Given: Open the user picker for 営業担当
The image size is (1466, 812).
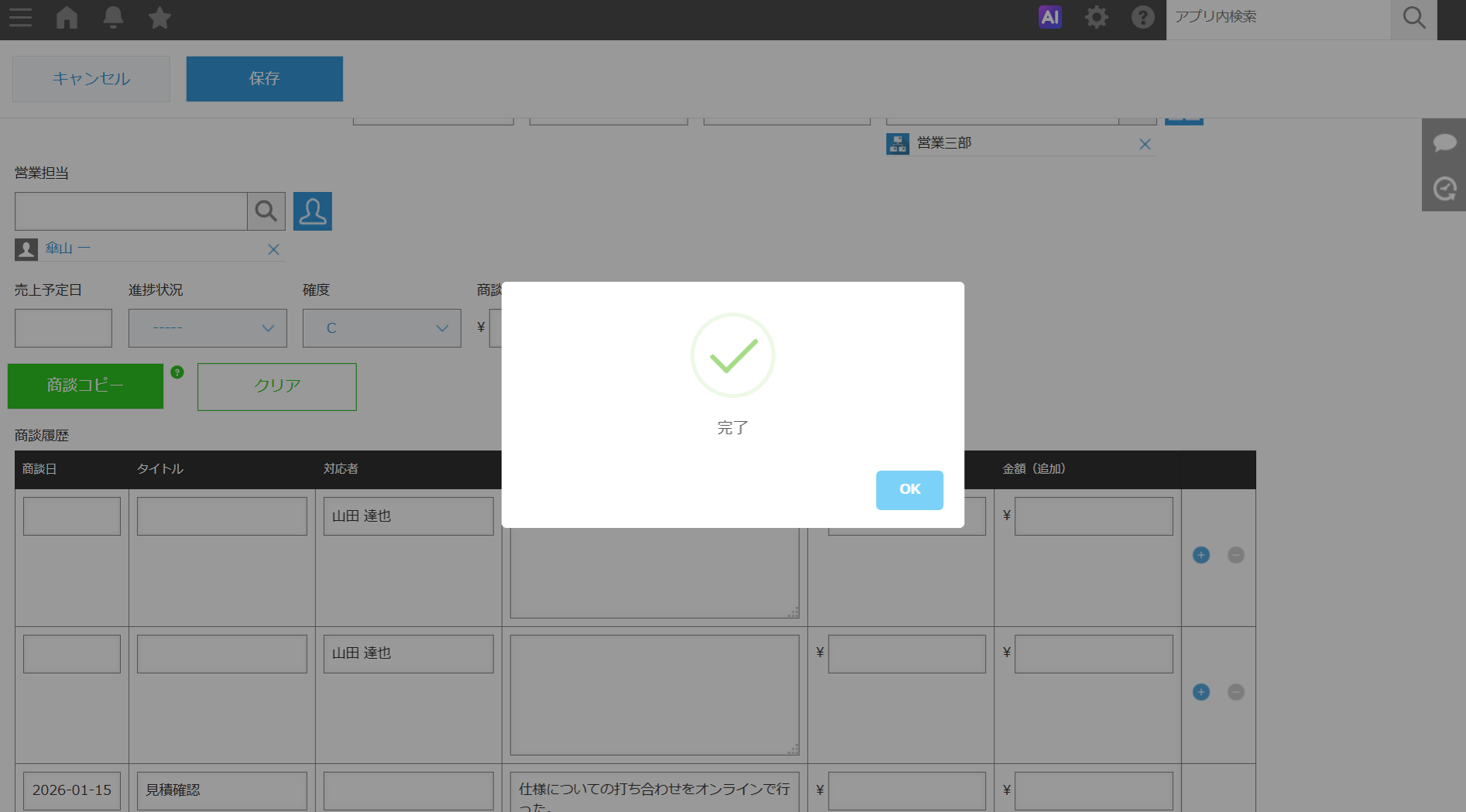Looking at the screenshot, I should point(312,211).
